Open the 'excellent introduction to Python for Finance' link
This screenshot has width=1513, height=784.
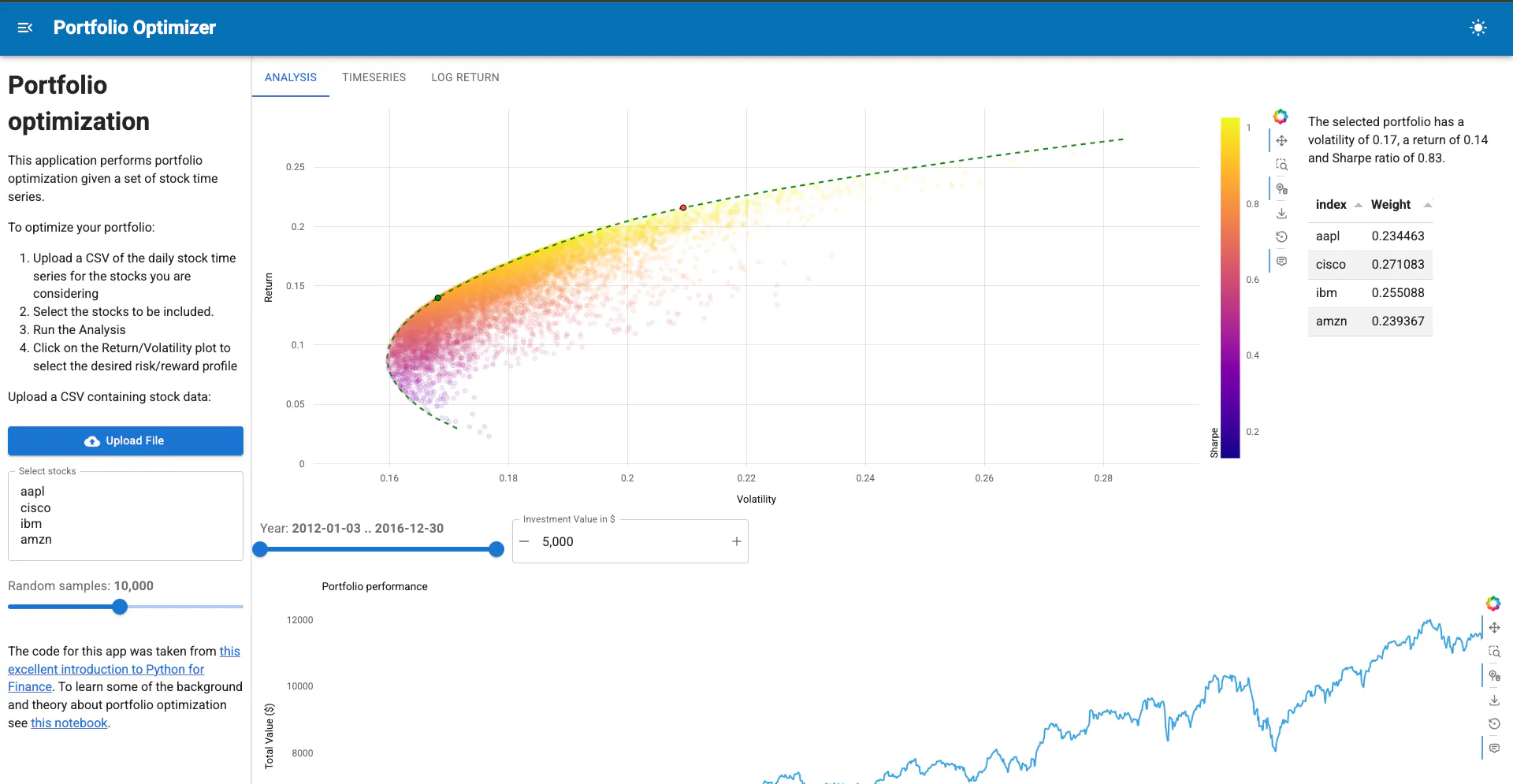106,669
